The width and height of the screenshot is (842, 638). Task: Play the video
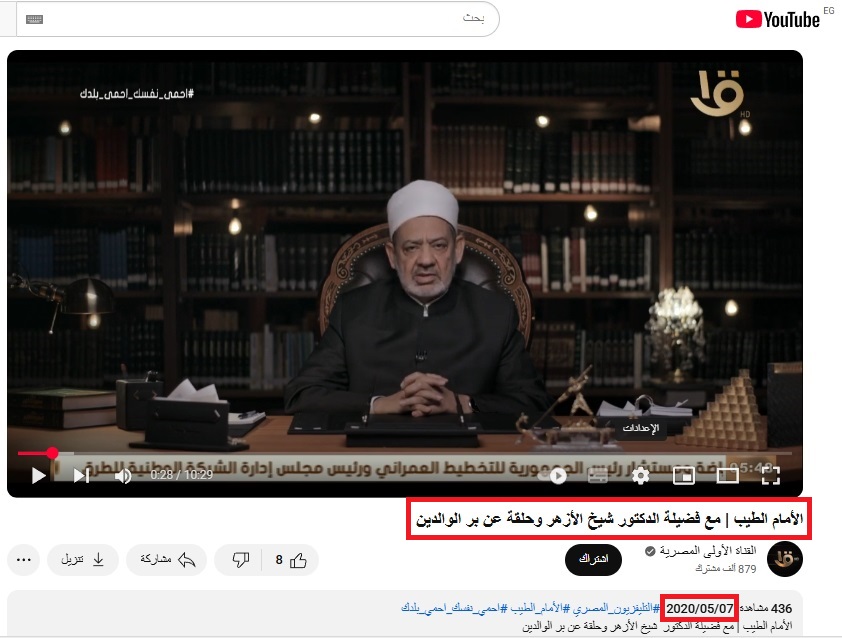[38, 476]
